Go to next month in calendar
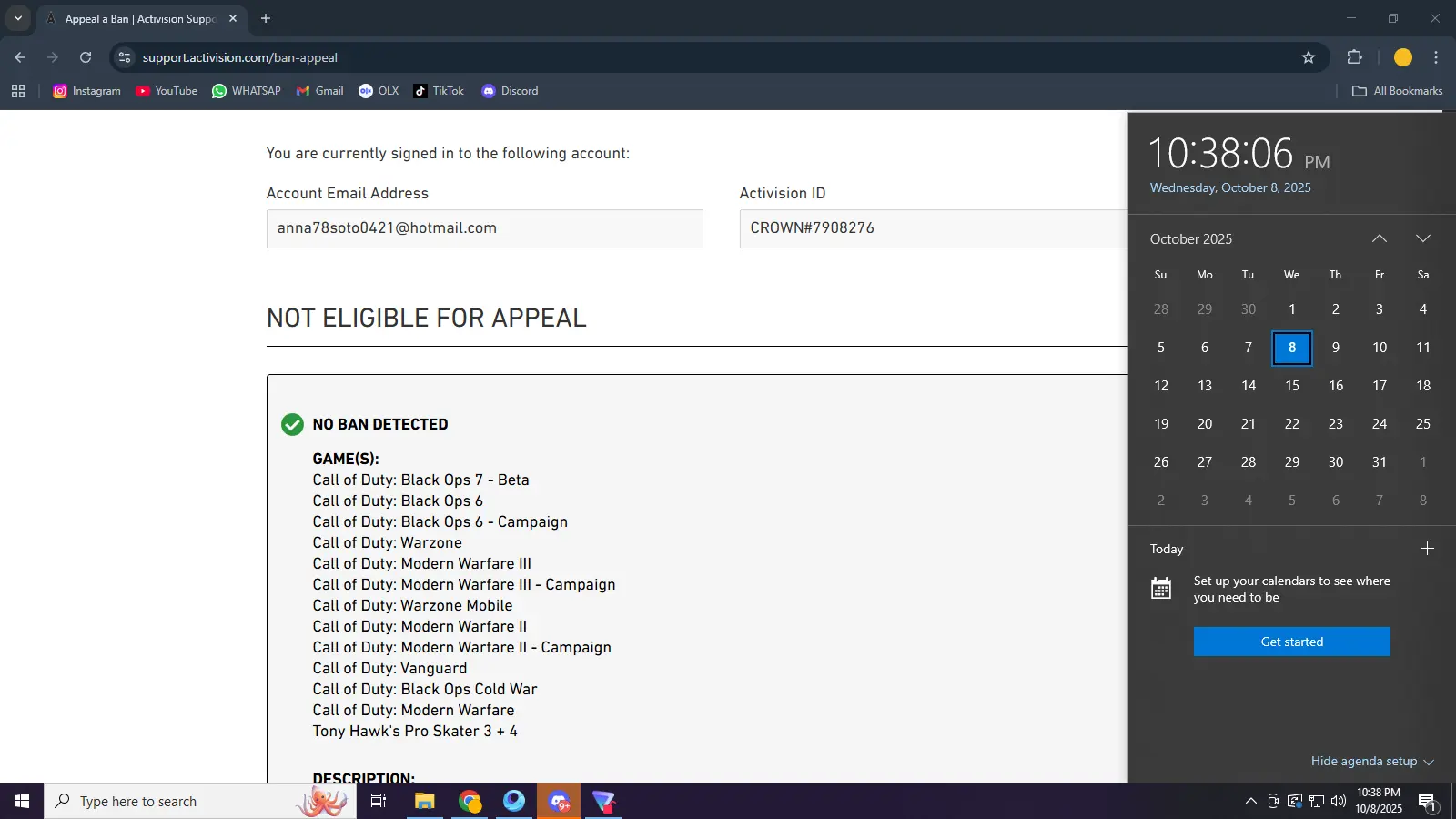This screenshot has height=819, width=1456. pyautogui.click(x=1423, y=238)
